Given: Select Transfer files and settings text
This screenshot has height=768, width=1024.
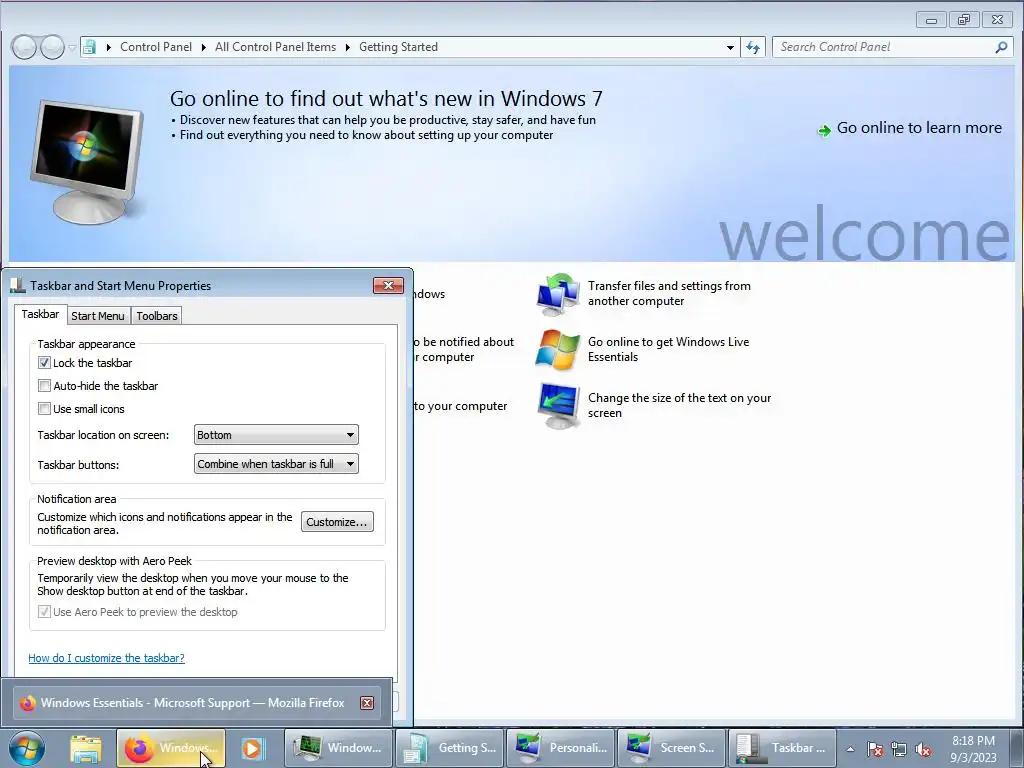Looking at the screenshot, I should tap(669, 293).
